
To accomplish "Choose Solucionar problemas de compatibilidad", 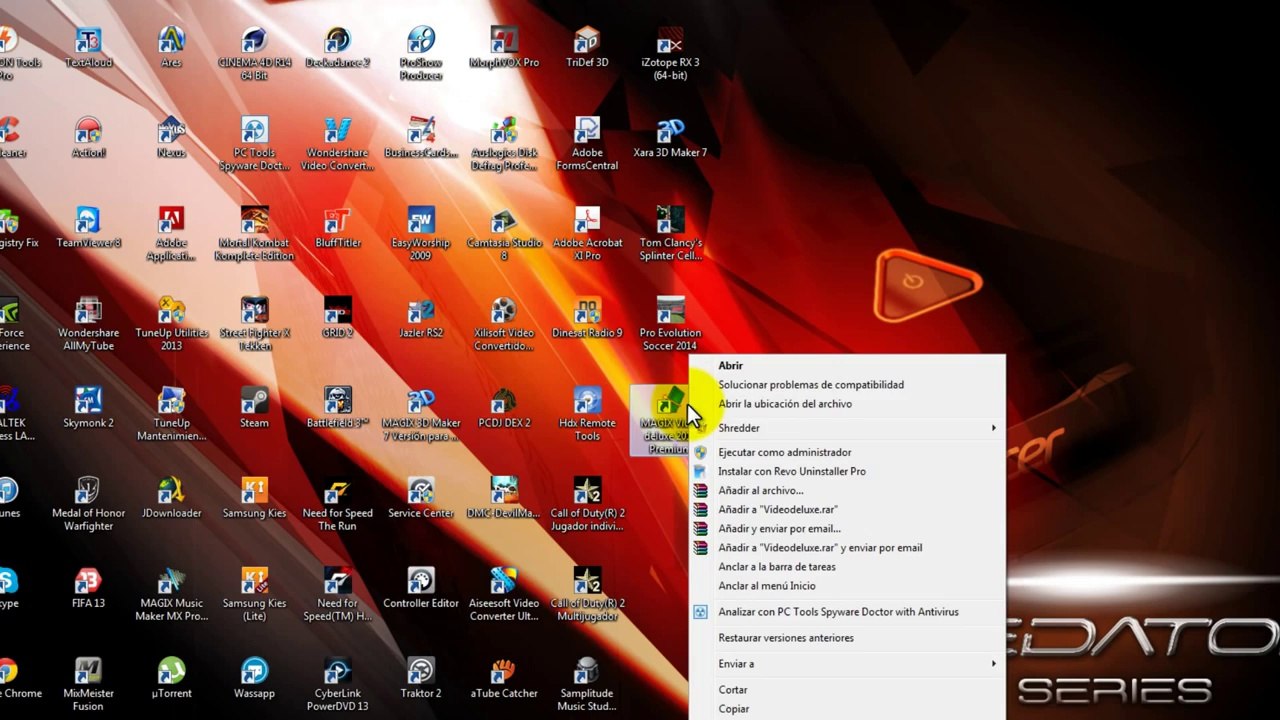I will tap(846, 385).
